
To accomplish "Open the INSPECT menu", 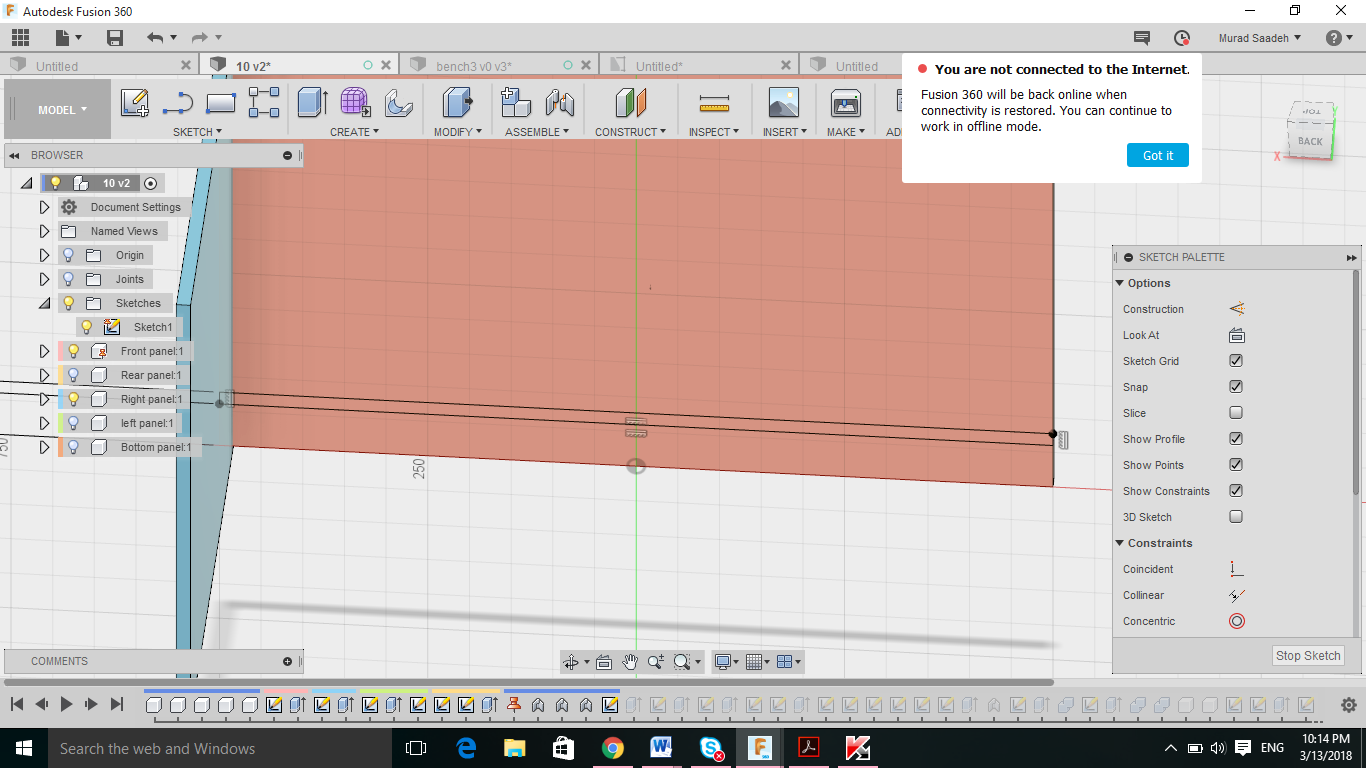I will pyautogui.click(x=714, y=132).
